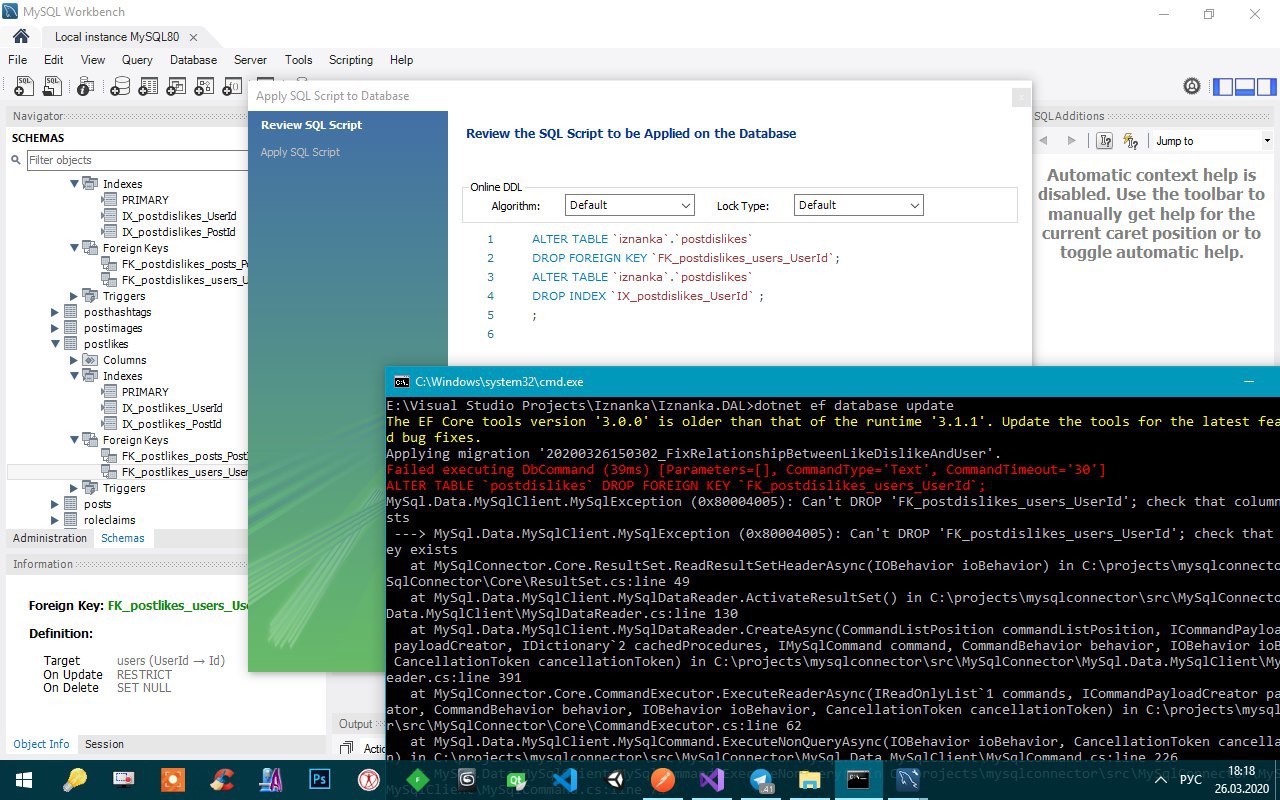Switch to the Session tab
Viewport: 1280px width, 800px height.
(x=104, y=744)
